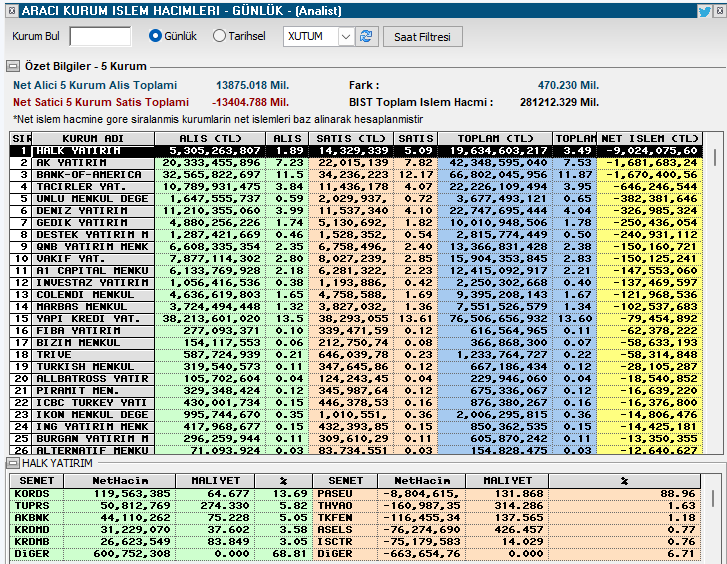Select the VAKIF YAT. row
This screenshot has width=727, height=564.
(356, 258)
